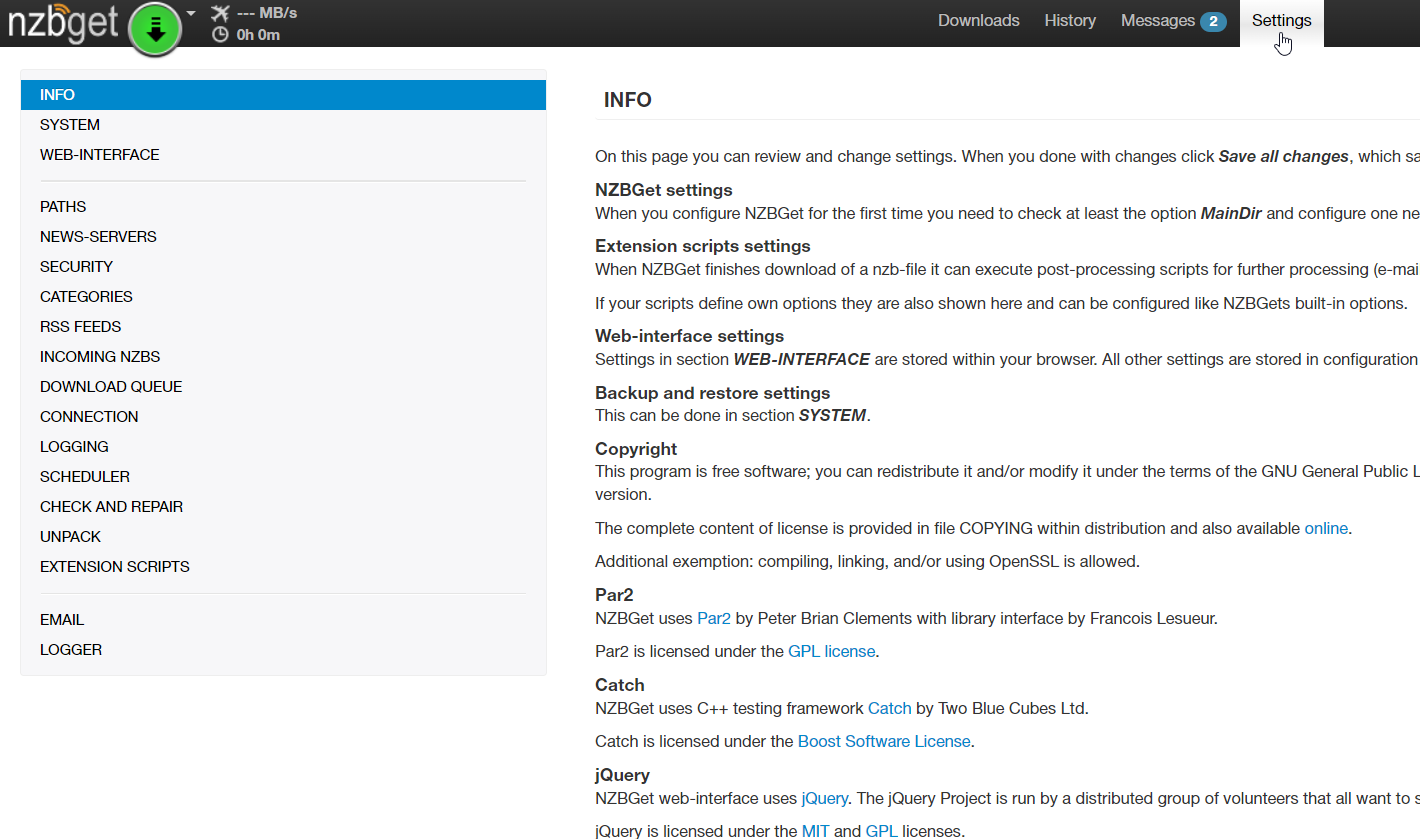Screen dimensions: 1420x839
Task: Open the dropdown arrow beside the pause button
Action: [191, 14]
